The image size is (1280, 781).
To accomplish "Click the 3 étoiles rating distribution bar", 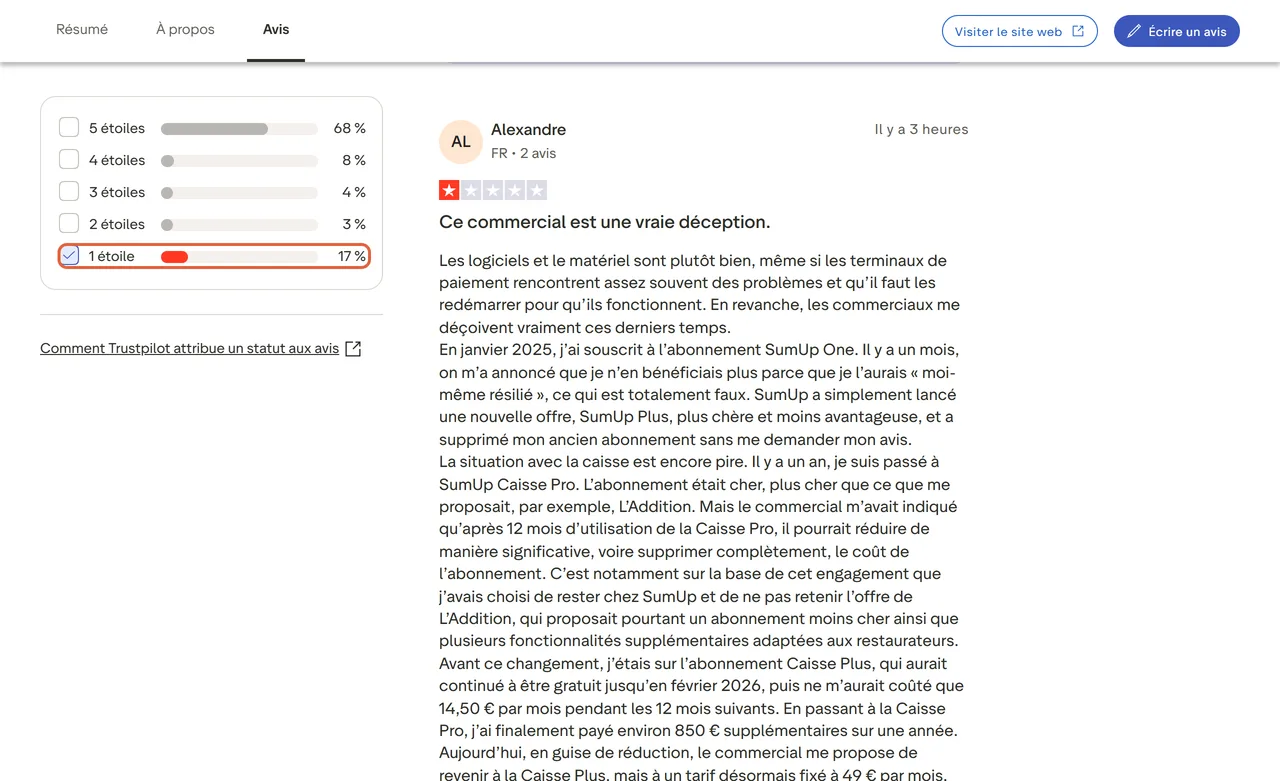I will (x=239, y=193).
